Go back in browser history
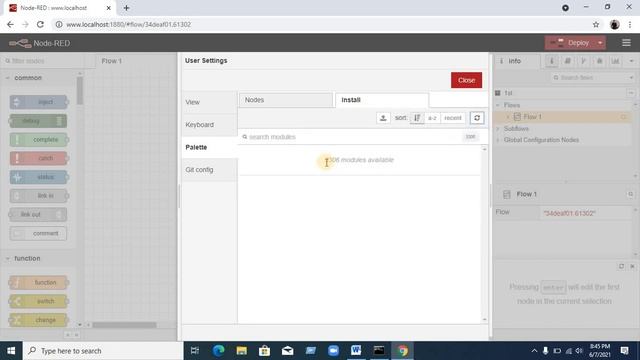The width and height of the screenshot is (640, 360). click(10, 24)
